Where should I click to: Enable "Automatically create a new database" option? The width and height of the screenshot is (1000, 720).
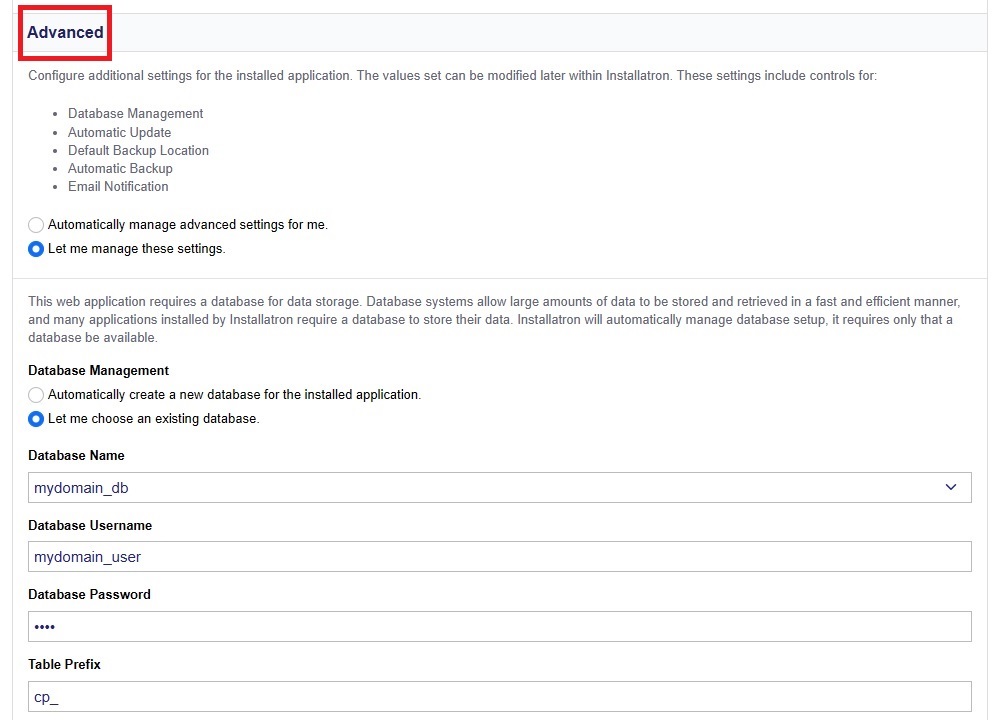(36, 394)
